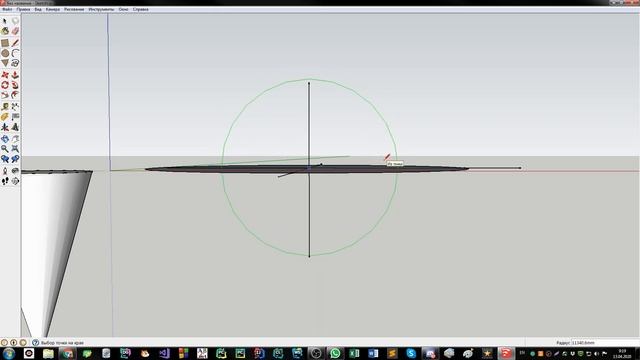Activate the Circle drawing tool

tap(5, 53)
